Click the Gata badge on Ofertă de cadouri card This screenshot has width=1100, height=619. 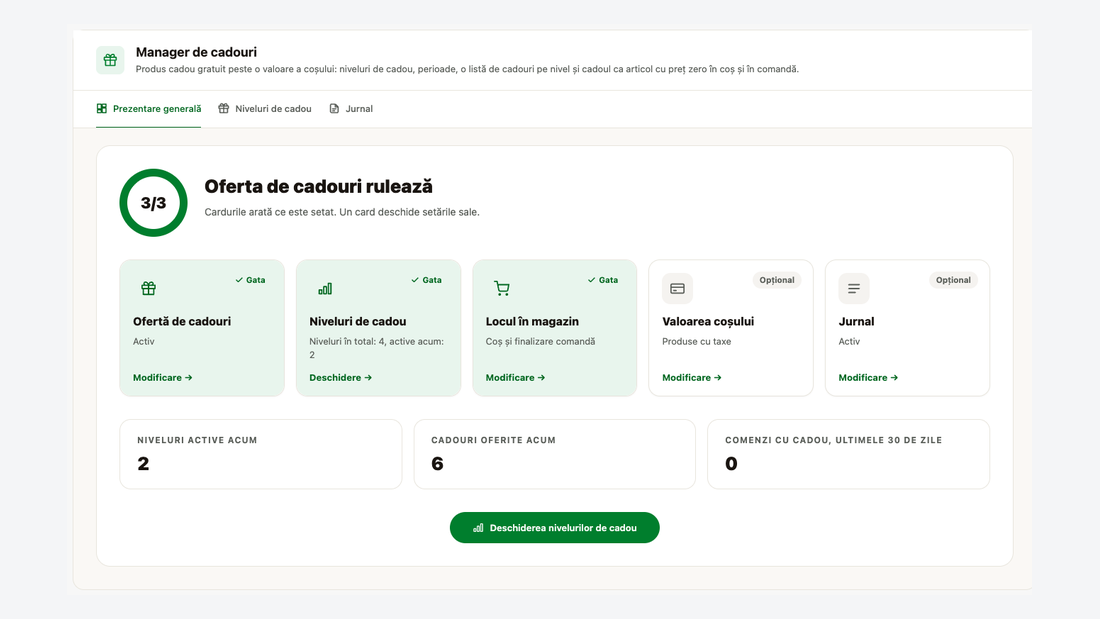tap(250, 280)
